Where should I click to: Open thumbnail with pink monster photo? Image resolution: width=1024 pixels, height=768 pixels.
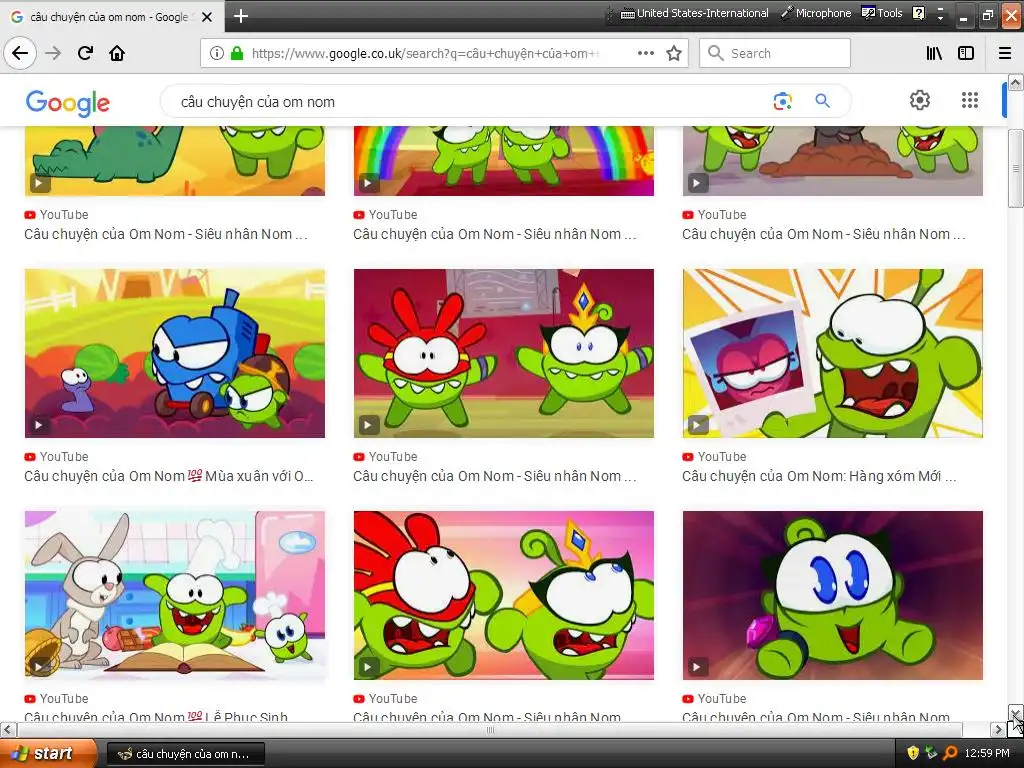tap(833, 353)
